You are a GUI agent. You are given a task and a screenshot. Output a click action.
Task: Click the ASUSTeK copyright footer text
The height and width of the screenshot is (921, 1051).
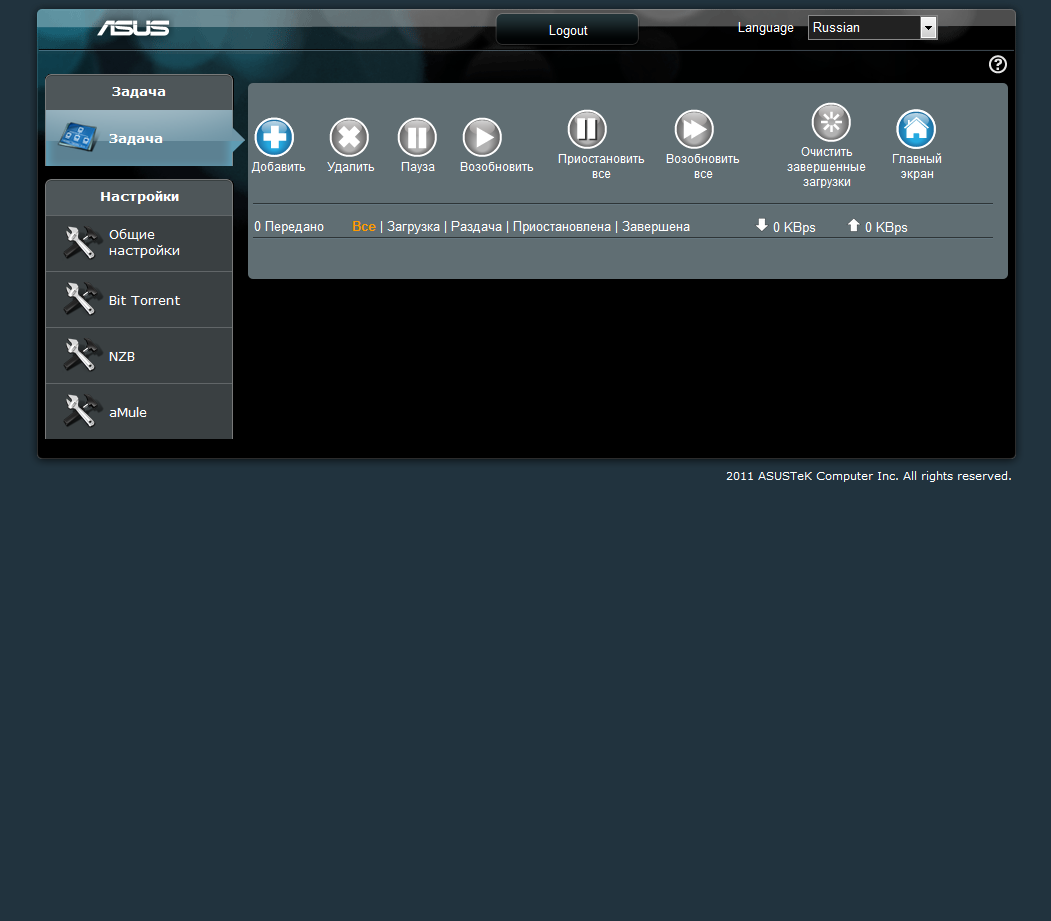coord(869,476)
